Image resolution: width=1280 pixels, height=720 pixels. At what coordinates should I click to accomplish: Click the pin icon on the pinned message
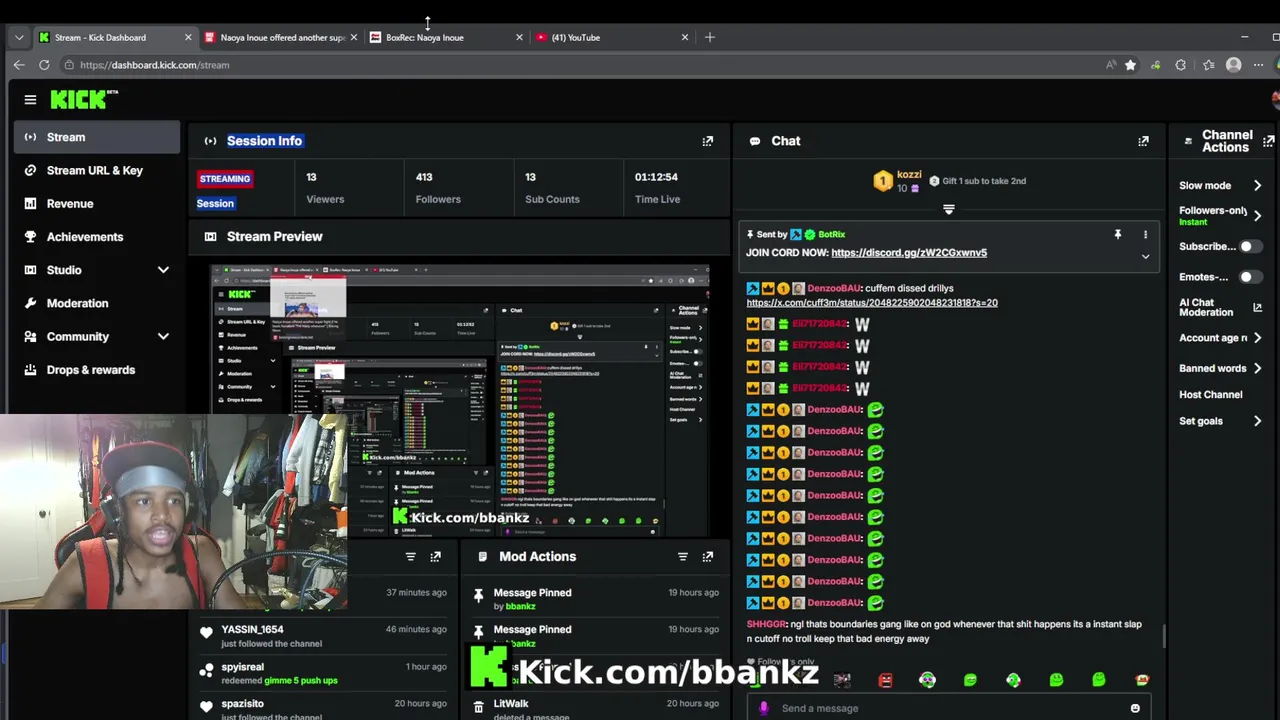1118,235
